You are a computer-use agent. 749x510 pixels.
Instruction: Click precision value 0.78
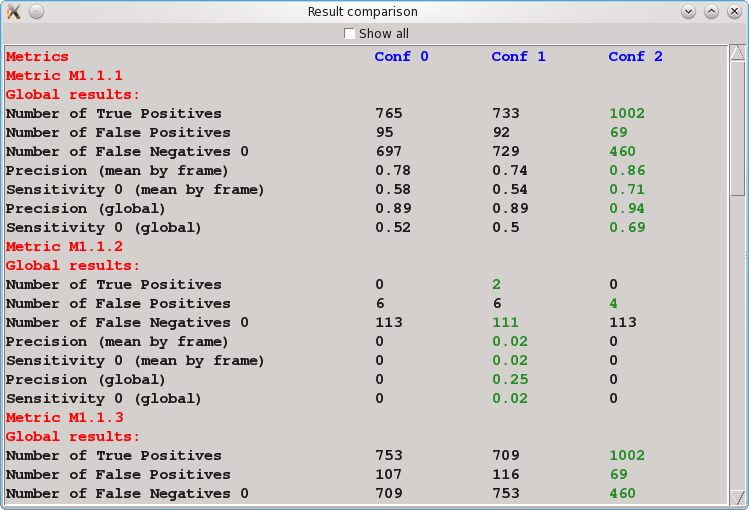(393, 170)
